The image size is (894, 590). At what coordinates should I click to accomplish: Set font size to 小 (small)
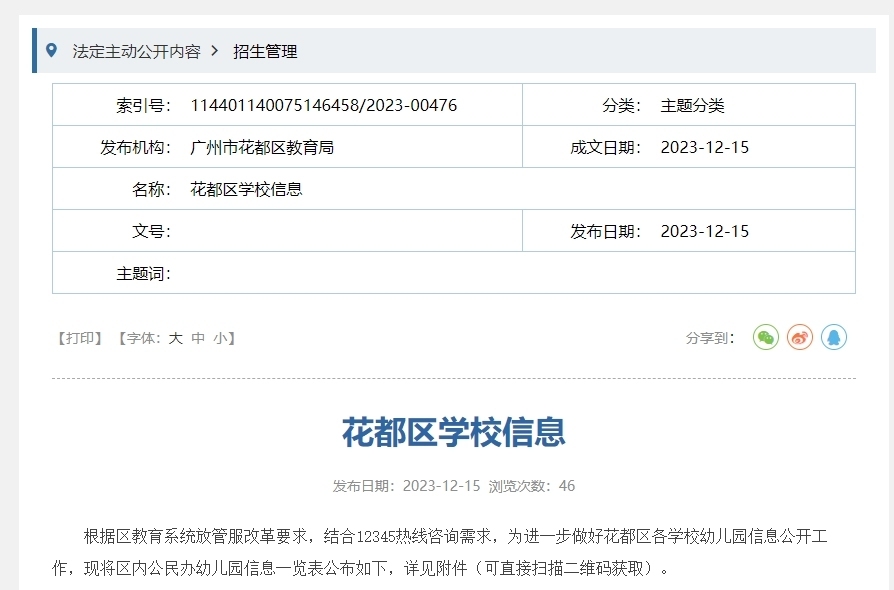point(220,338)
